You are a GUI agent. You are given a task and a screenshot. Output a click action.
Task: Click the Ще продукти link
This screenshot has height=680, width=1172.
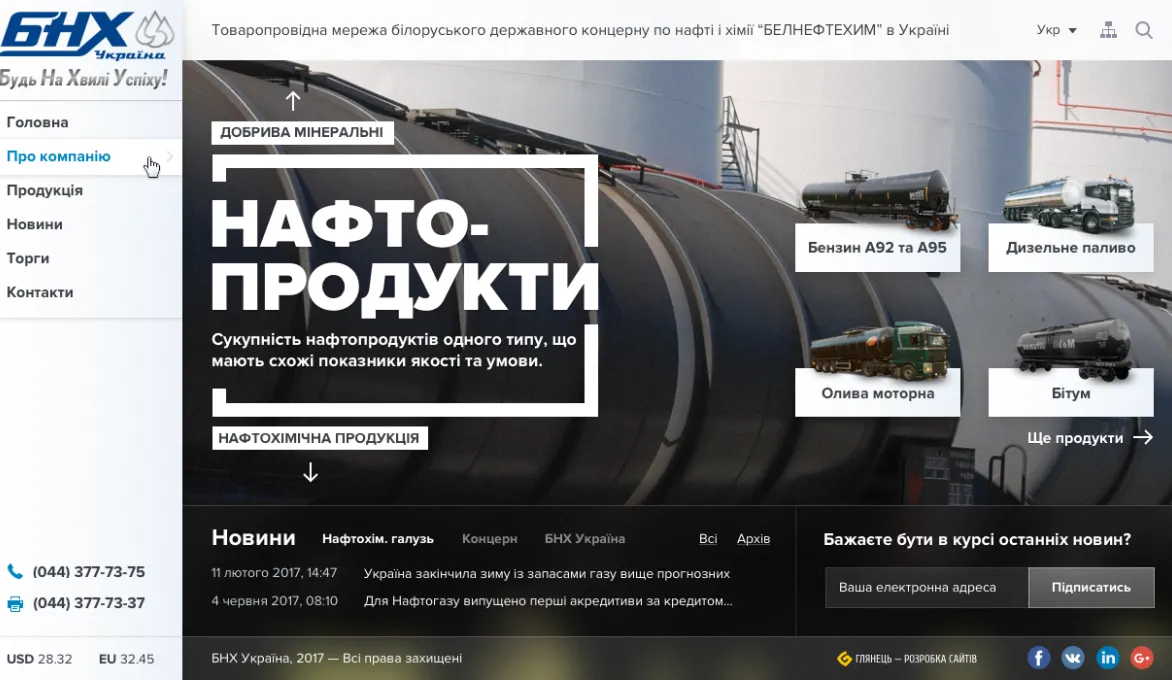coord(1075,438)
